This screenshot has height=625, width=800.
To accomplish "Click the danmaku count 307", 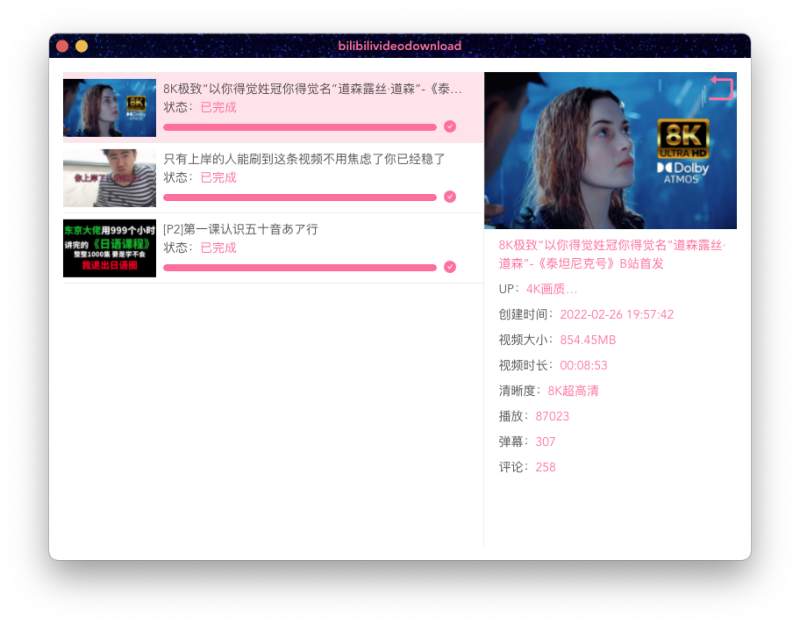I will 545,442.
